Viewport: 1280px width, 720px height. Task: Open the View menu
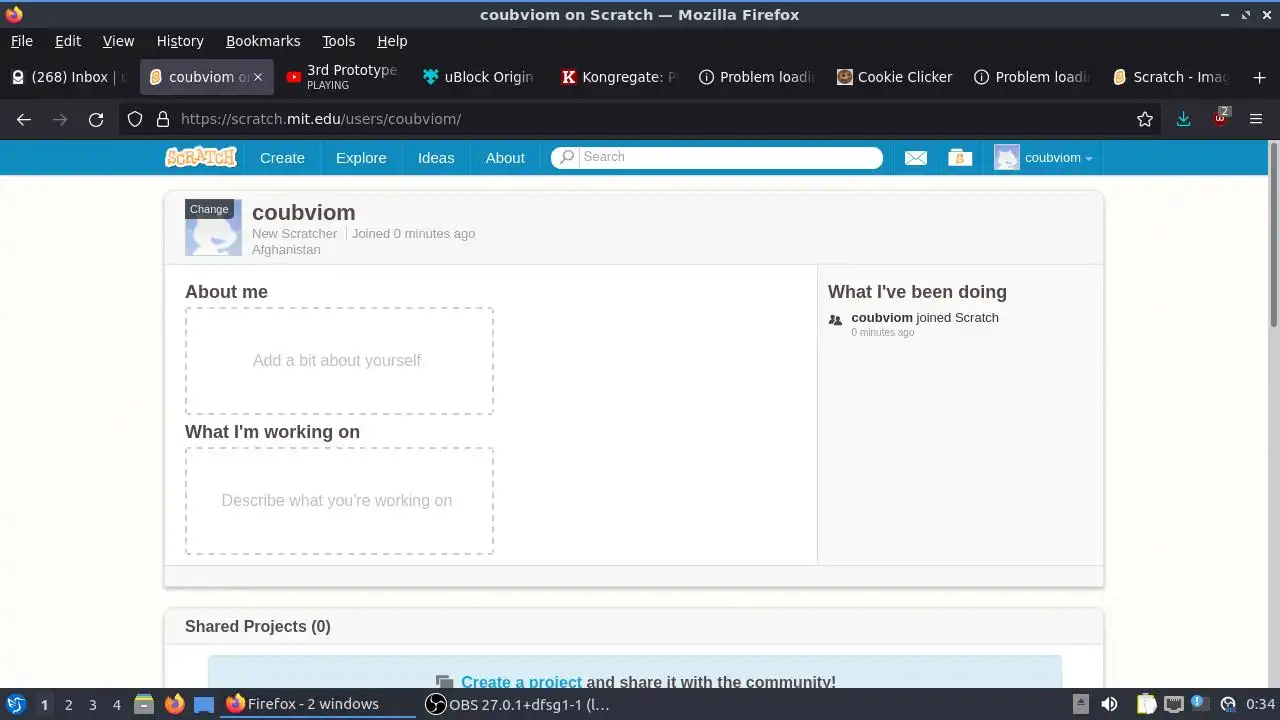(118, 41)
